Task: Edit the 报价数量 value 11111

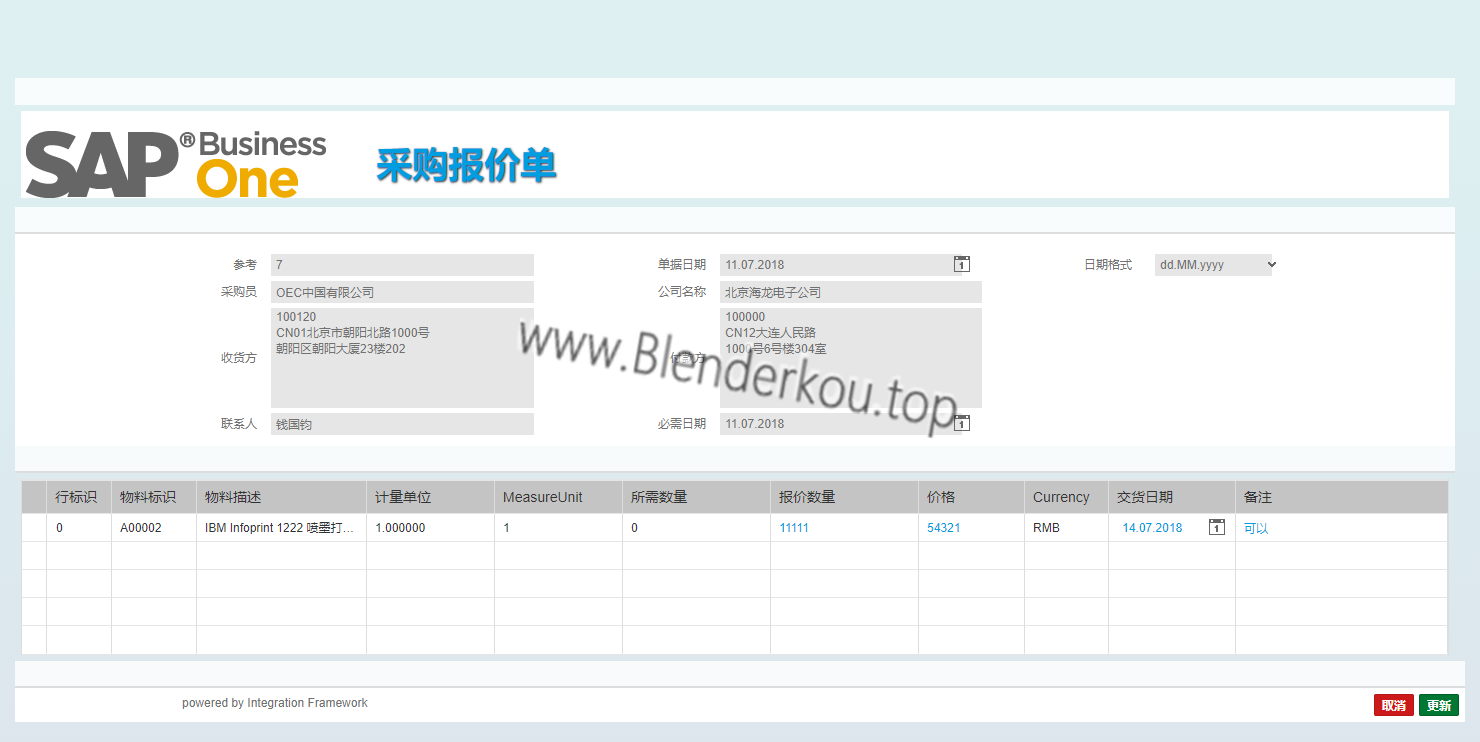Action: click(x=794, y=528)
